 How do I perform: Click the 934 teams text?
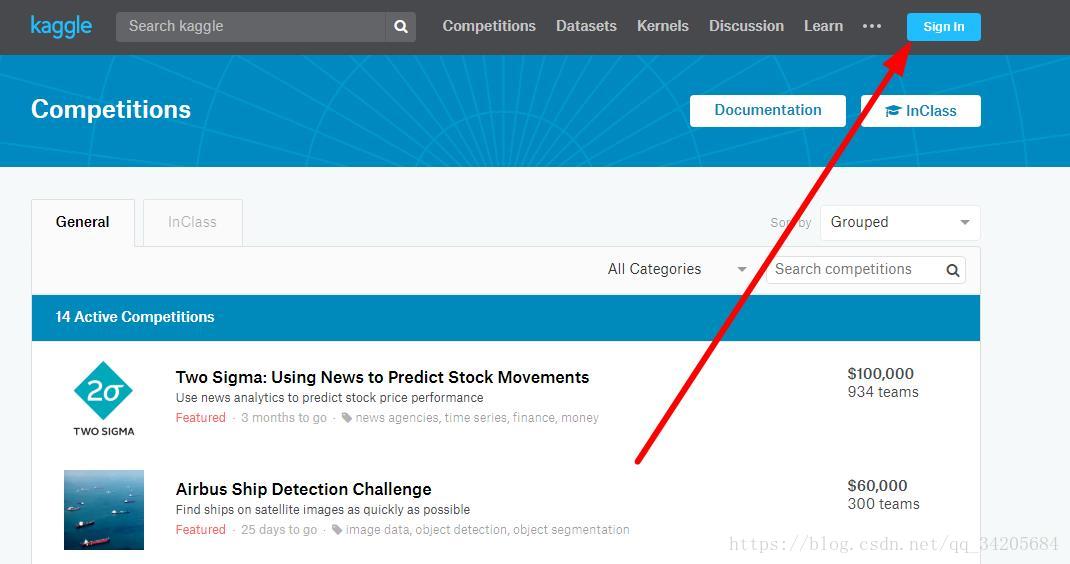pos(883,392)
